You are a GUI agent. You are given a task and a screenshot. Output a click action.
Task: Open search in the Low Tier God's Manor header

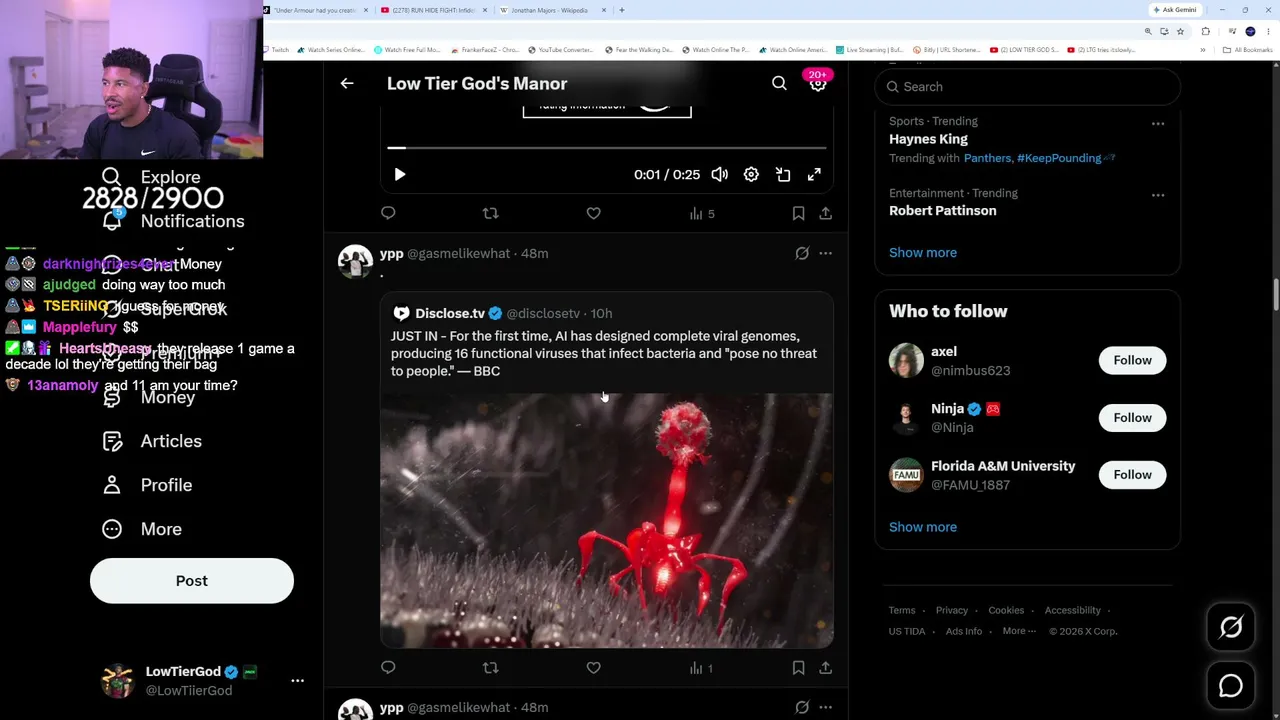[x=779, y=84]
